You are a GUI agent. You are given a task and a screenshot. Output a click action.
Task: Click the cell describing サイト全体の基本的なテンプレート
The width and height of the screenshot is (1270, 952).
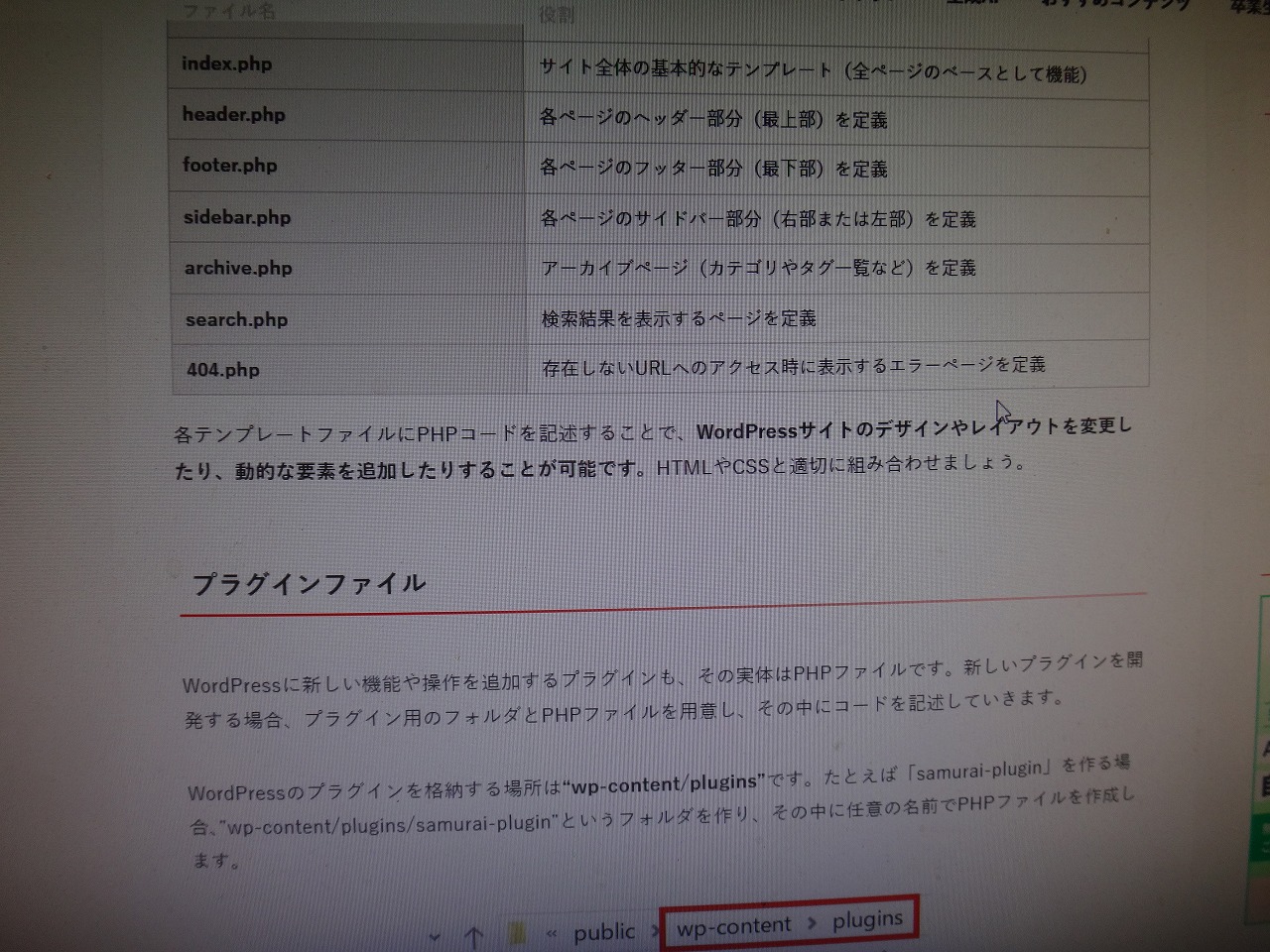click(836, 71)
